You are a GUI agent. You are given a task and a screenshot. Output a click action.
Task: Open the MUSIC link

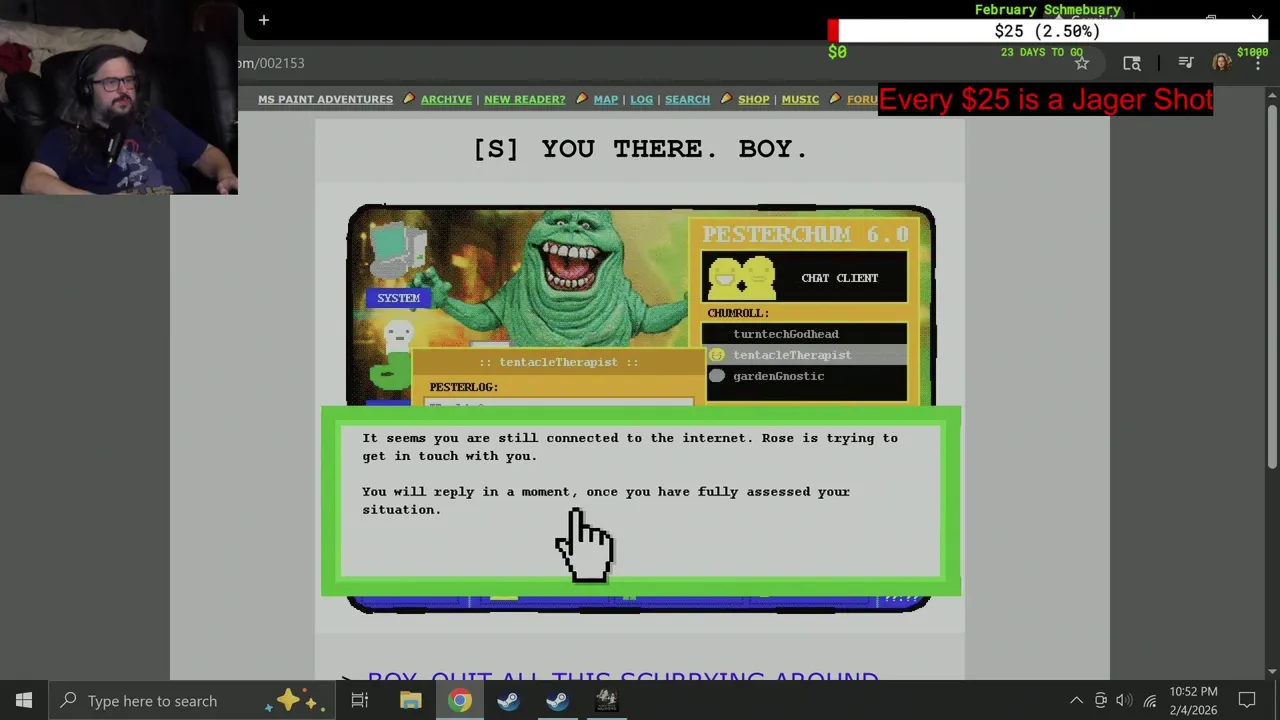800,99
